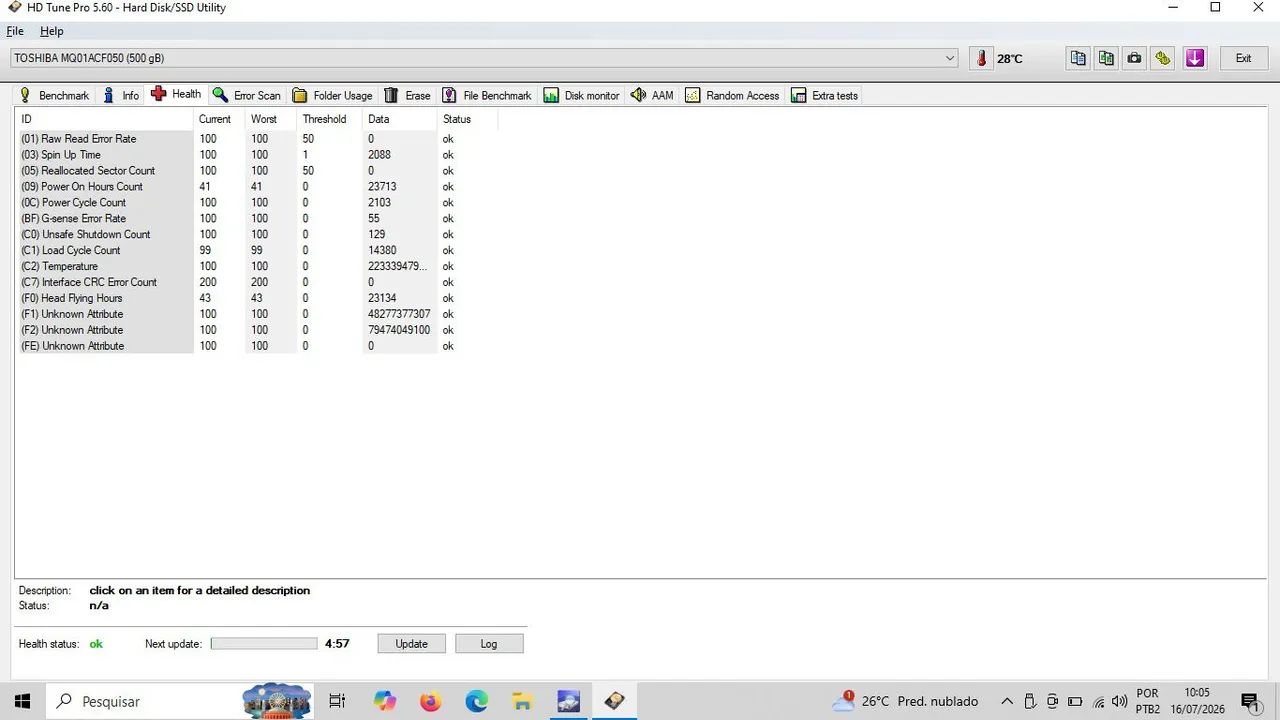Open the drive selection dropdown TOSHIBA MQ01ACF050
This screenshot has width=1280, height=720.
[x=485, y=58]
